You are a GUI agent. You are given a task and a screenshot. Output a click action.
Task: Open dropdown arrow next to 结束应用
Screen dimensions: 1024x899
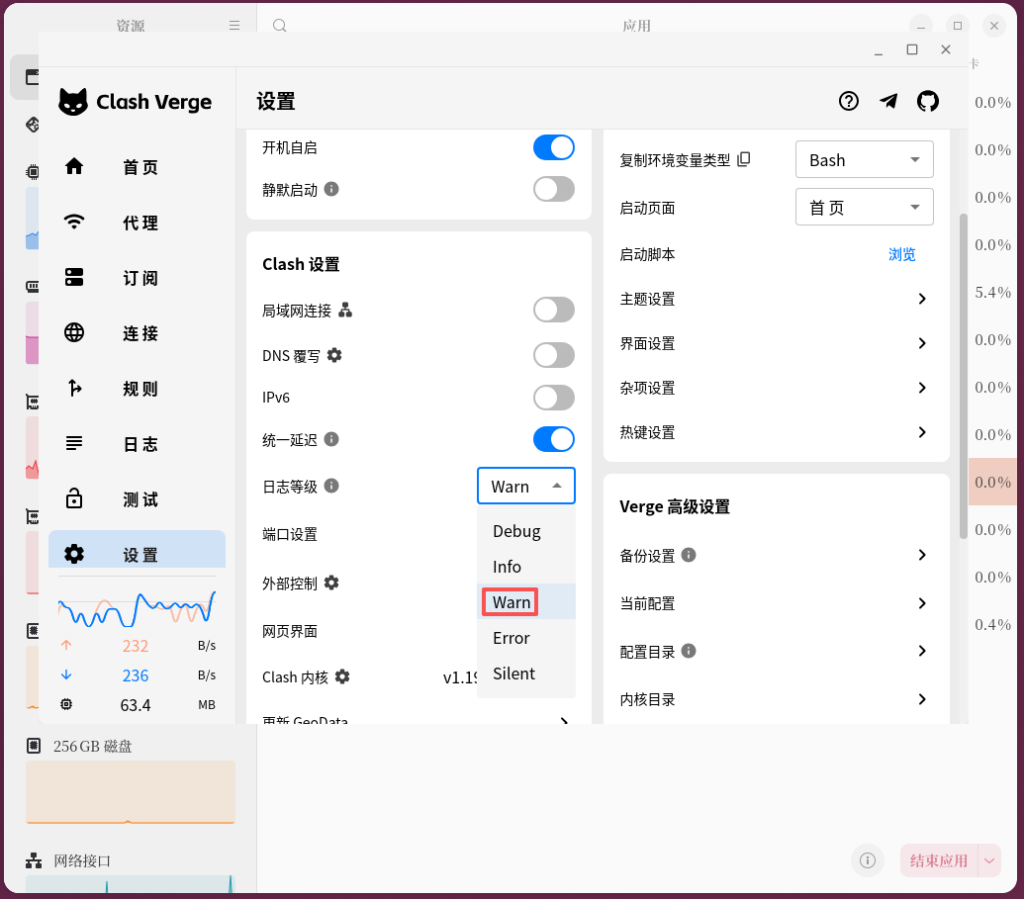click(x=989, y=860)
